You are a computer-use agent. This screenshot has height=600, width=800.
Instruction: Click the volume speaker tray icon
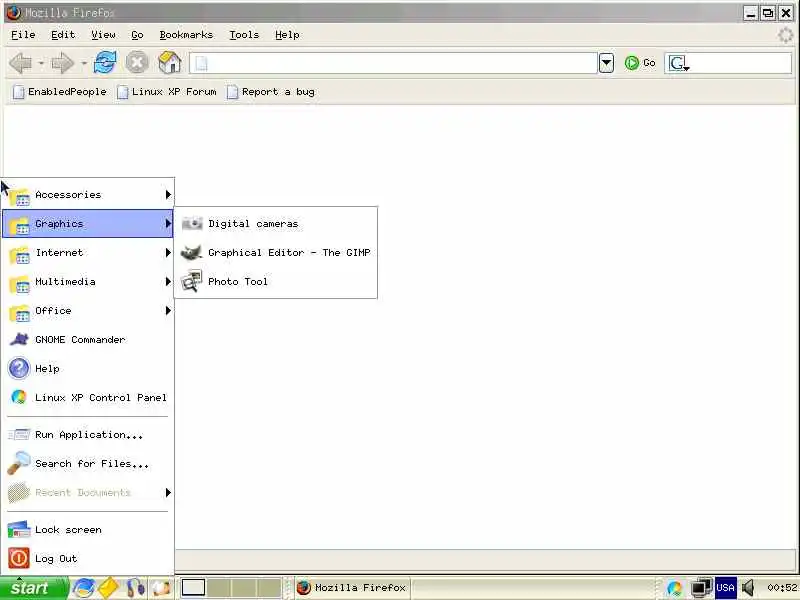coord(749,588)
